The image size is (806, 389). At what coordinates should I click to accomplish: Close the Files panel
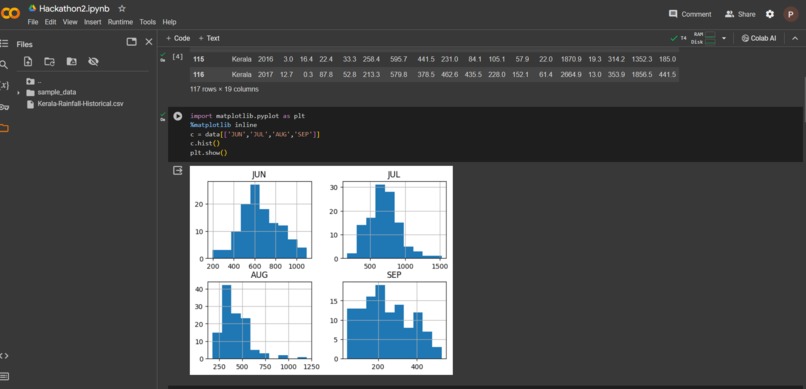click(x=149, y=42)
